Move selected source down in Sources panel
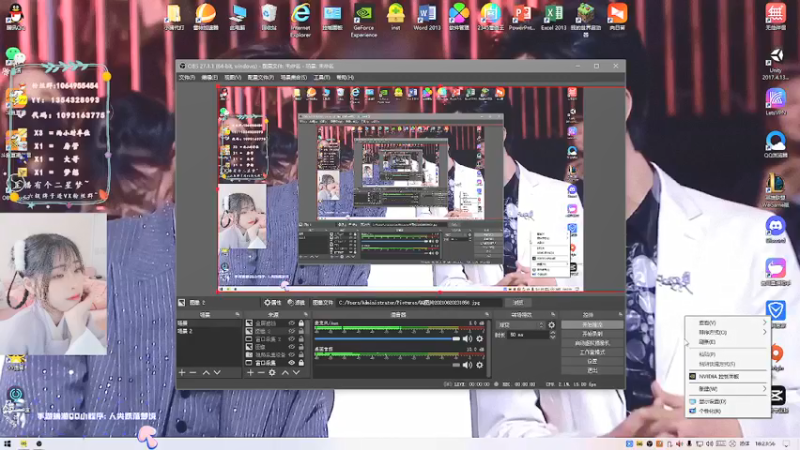 pyautogui.click(x=296, y=373)
